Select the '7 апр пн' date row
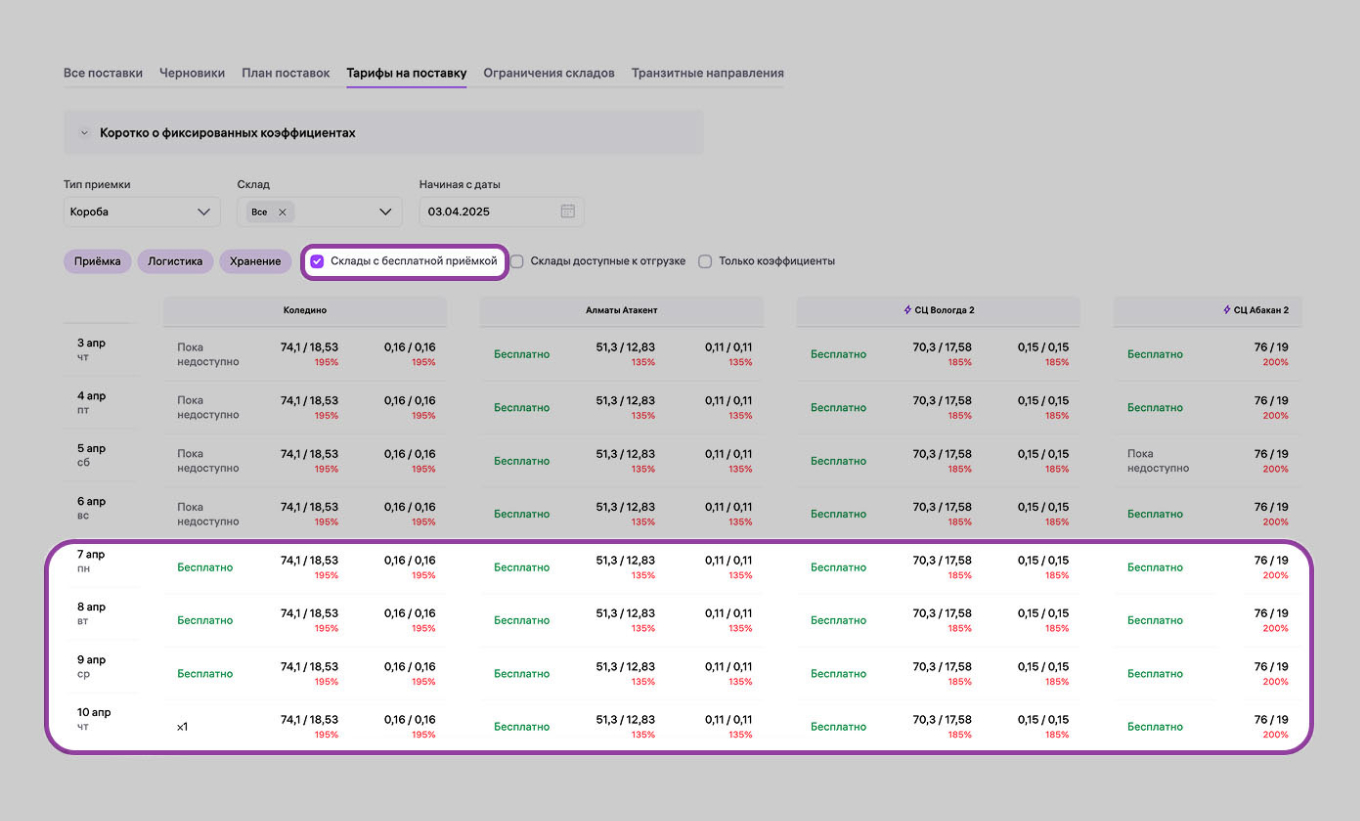This screenshot has height=821, width=1360. pyautogui.click(x=91, y=561)
